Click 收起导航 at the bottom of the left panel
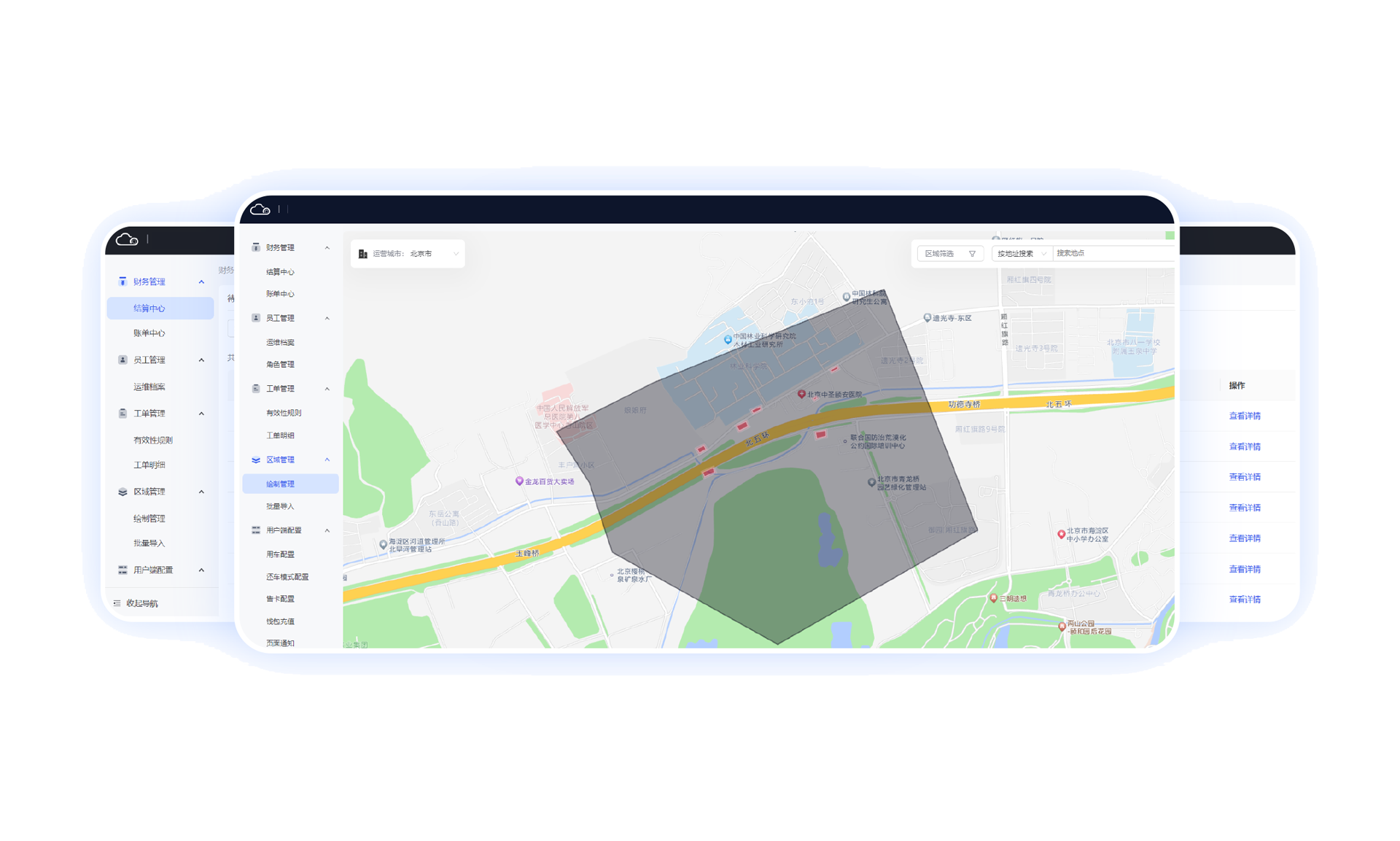 point(141,603)
